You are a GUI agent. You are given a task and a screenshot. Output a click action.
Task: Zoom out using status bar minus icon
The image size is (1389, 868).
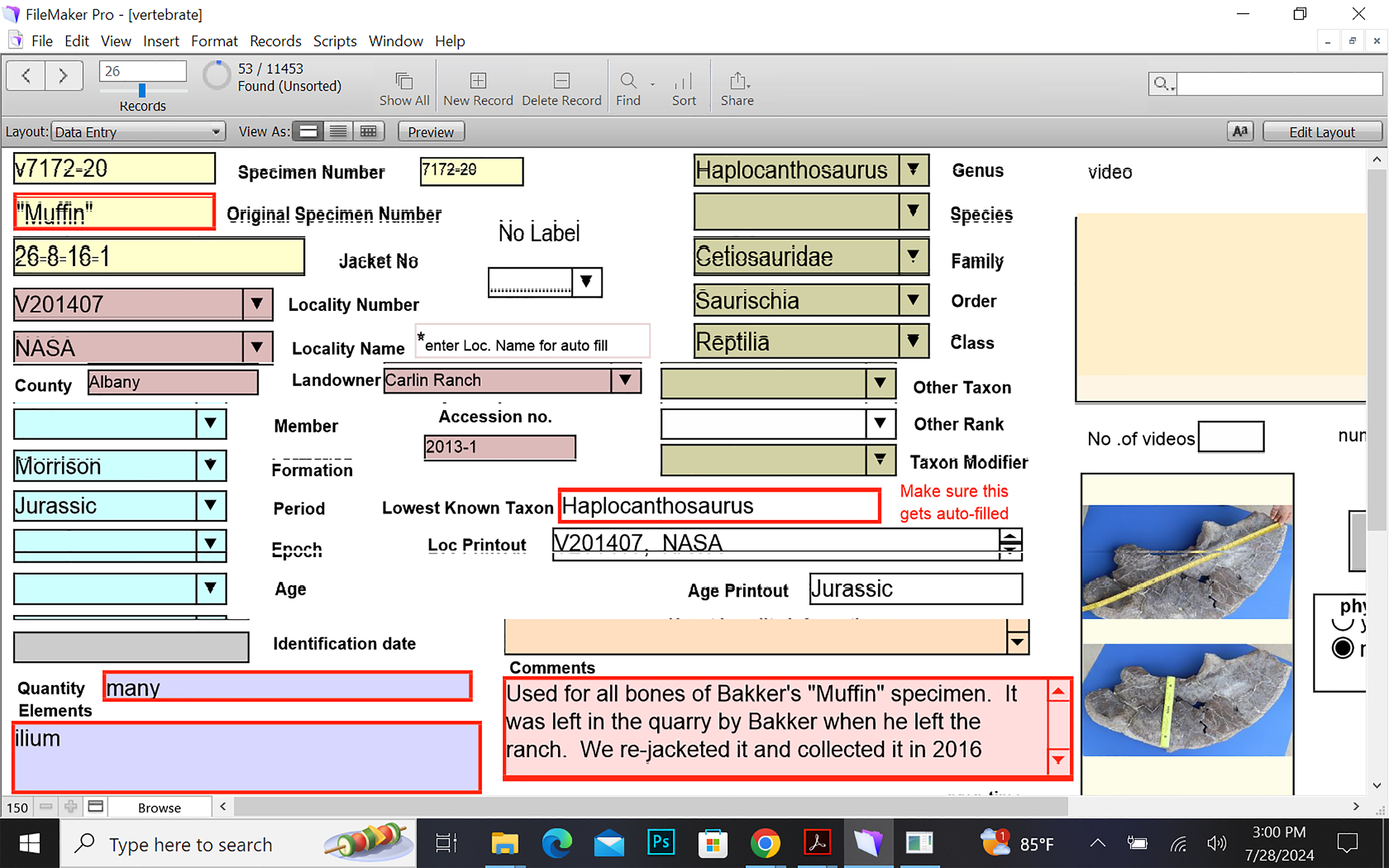(46, 807)
